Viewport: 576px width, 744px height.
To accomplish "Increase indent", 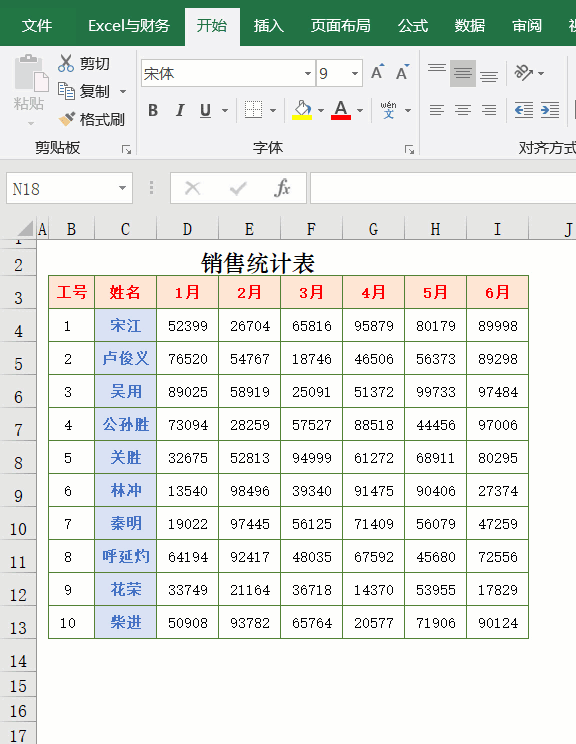I will click(x=550, y=110).
